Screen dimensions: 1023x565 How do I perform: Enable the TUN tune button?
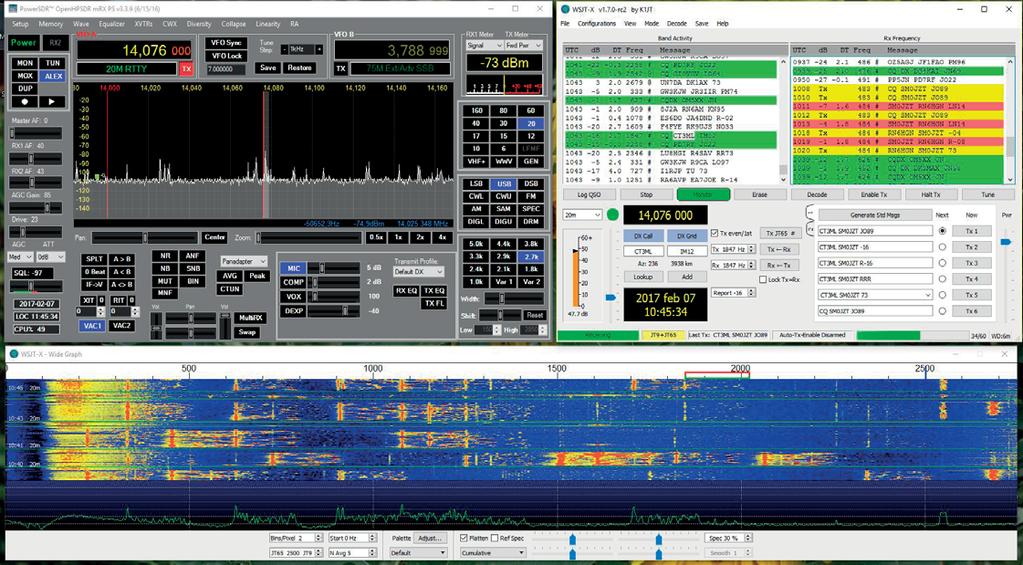click(52, 63)
